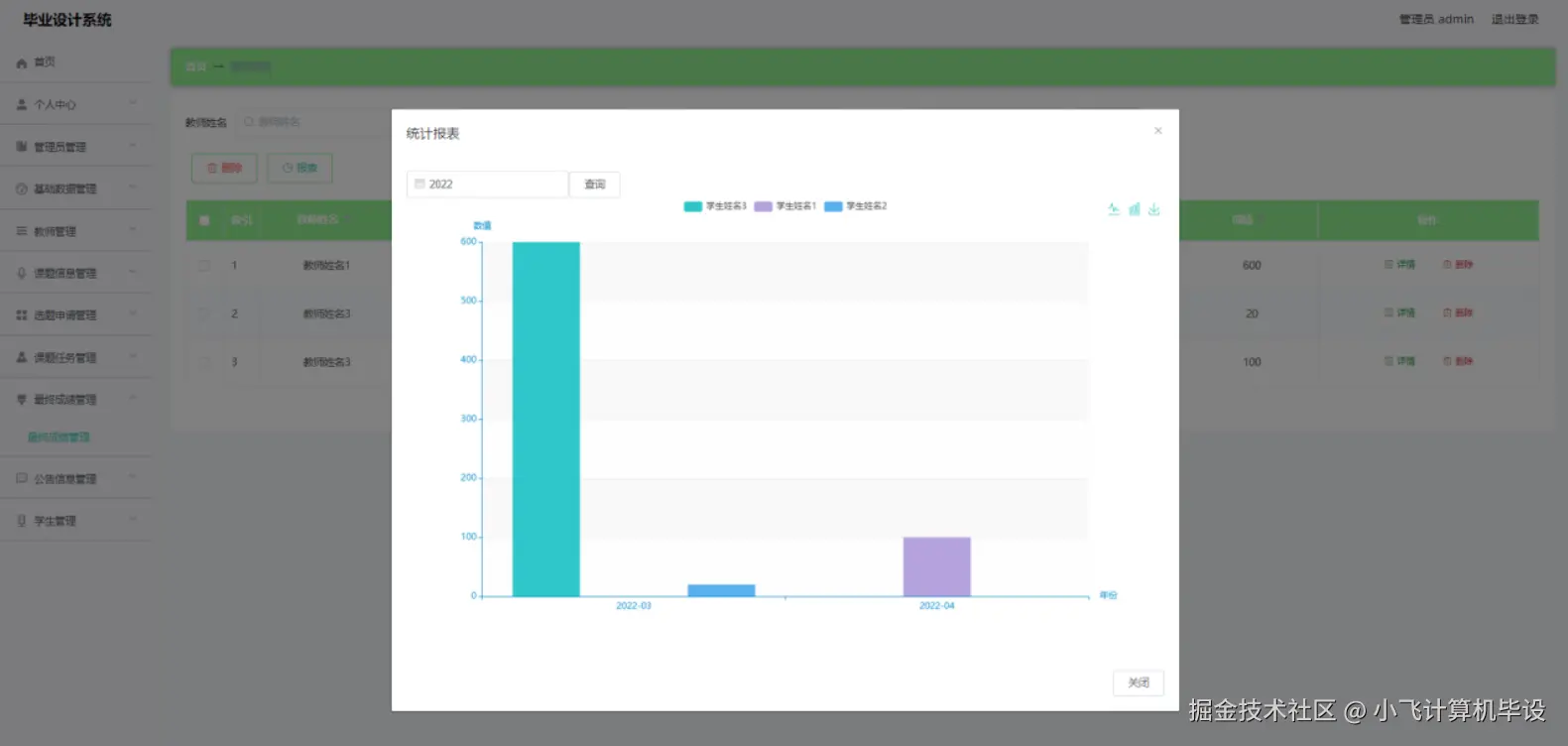Click the 个人中心 person icon

[22, 104]
